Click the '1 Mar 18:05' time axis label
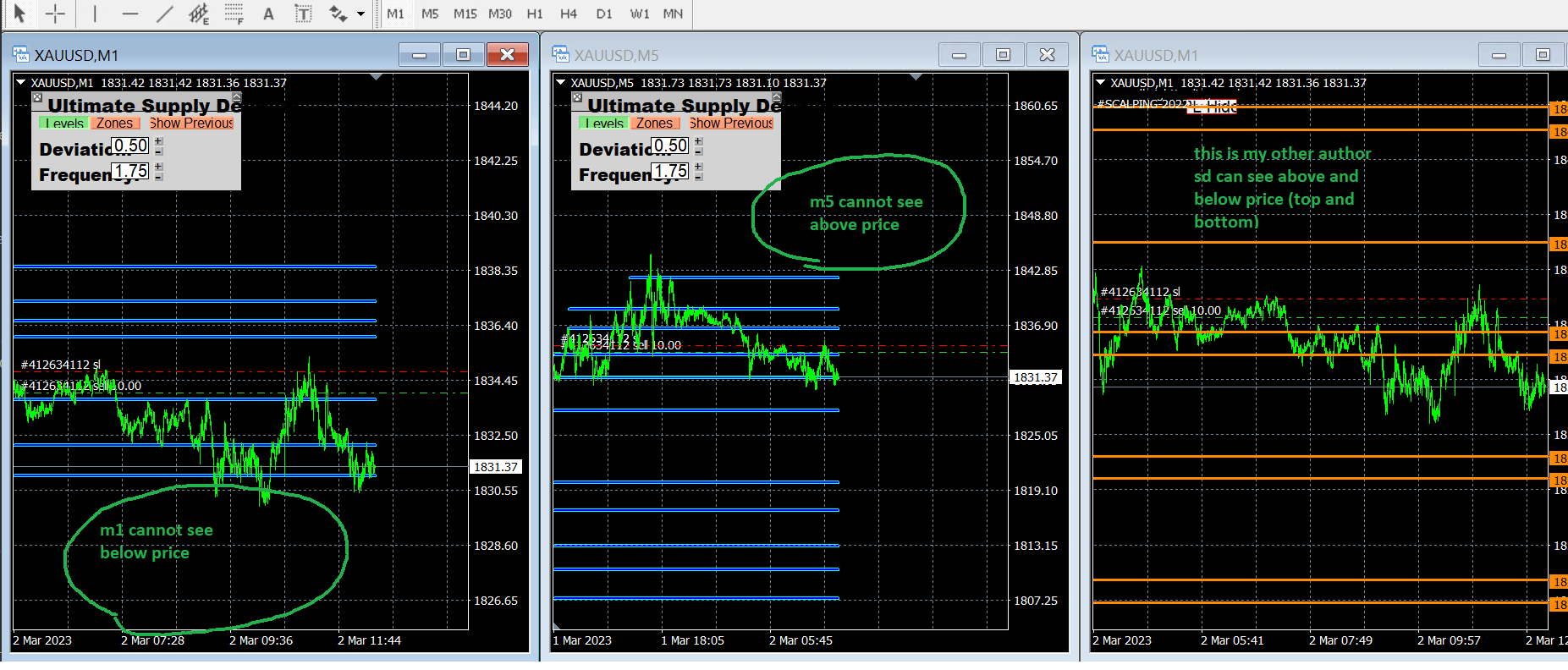The width and height of the screenshot is (1568, 670). point(692,640)
